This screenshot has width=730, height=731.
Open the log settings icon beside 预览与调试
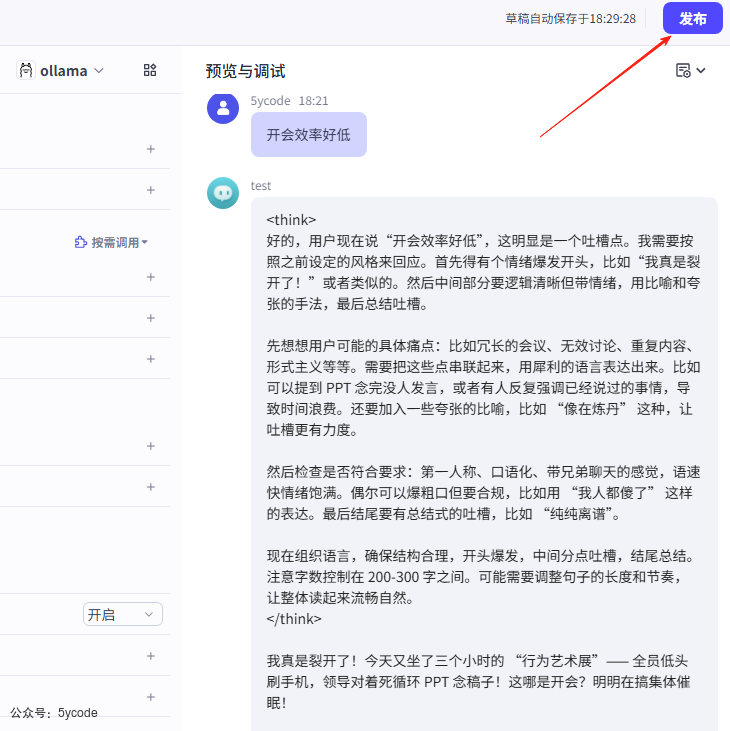pos(683,70)
